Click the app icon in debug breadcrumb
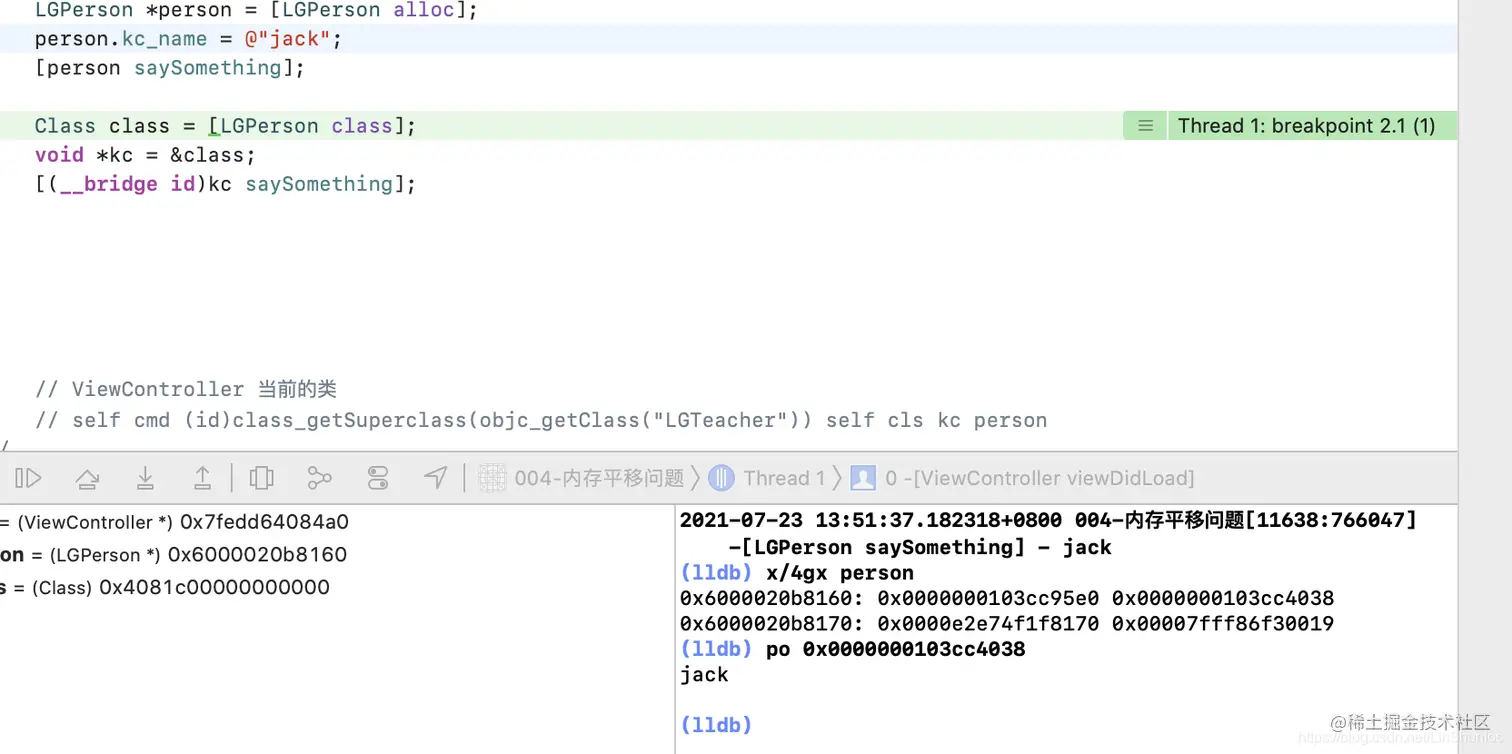 coord(492,479)
